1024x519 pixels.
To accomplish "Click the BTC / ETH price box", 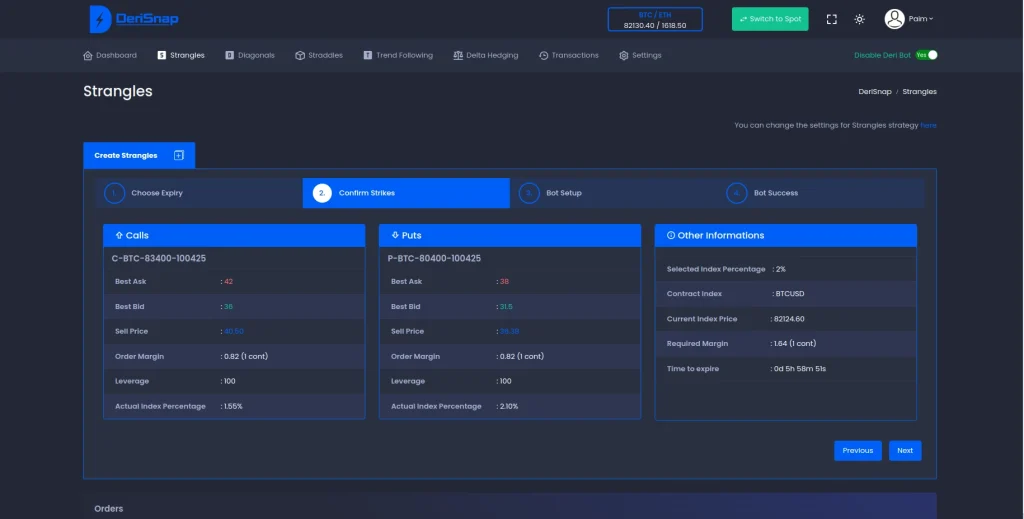I will point(655,19).
